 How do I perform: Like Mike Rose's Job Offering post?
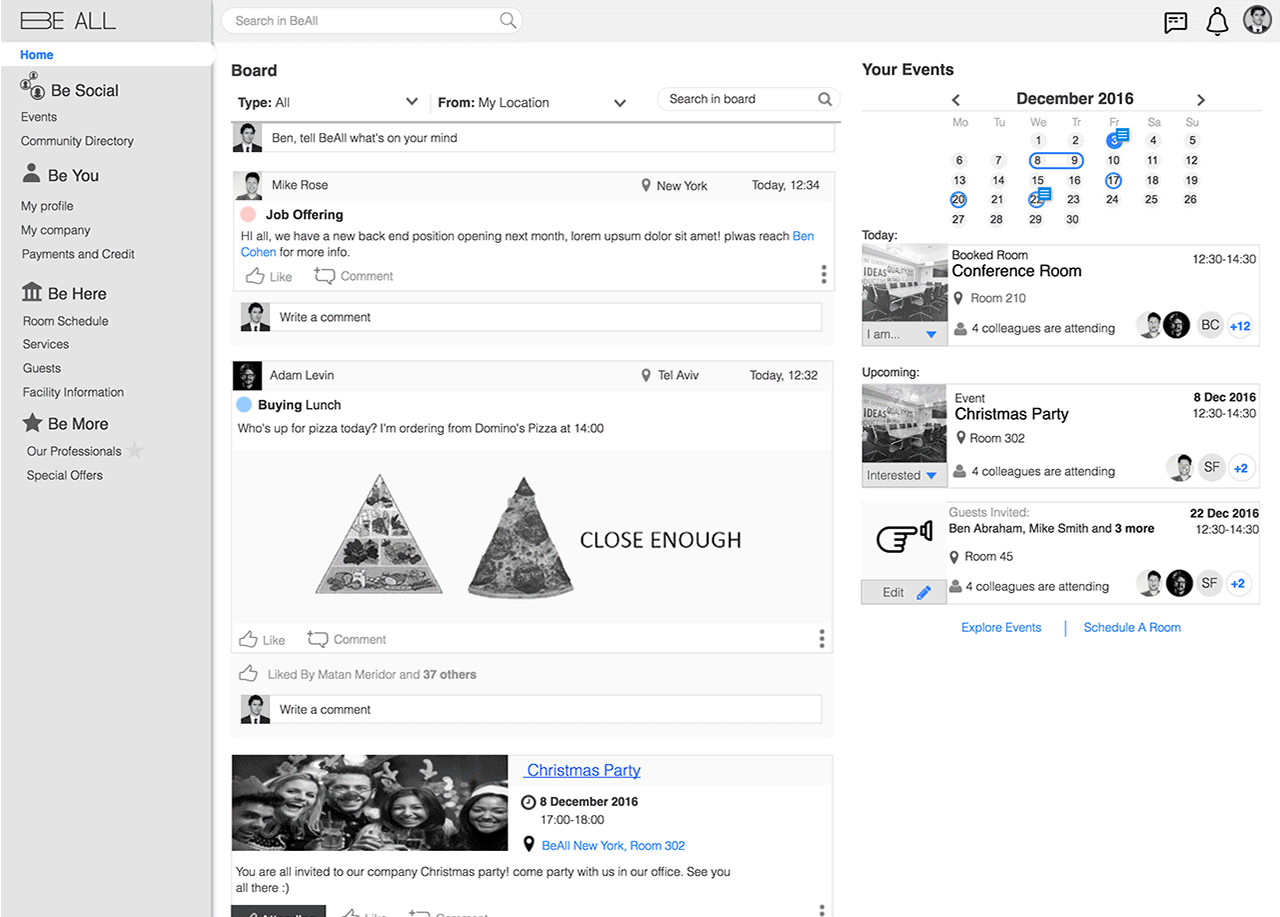tap(269, 276)
